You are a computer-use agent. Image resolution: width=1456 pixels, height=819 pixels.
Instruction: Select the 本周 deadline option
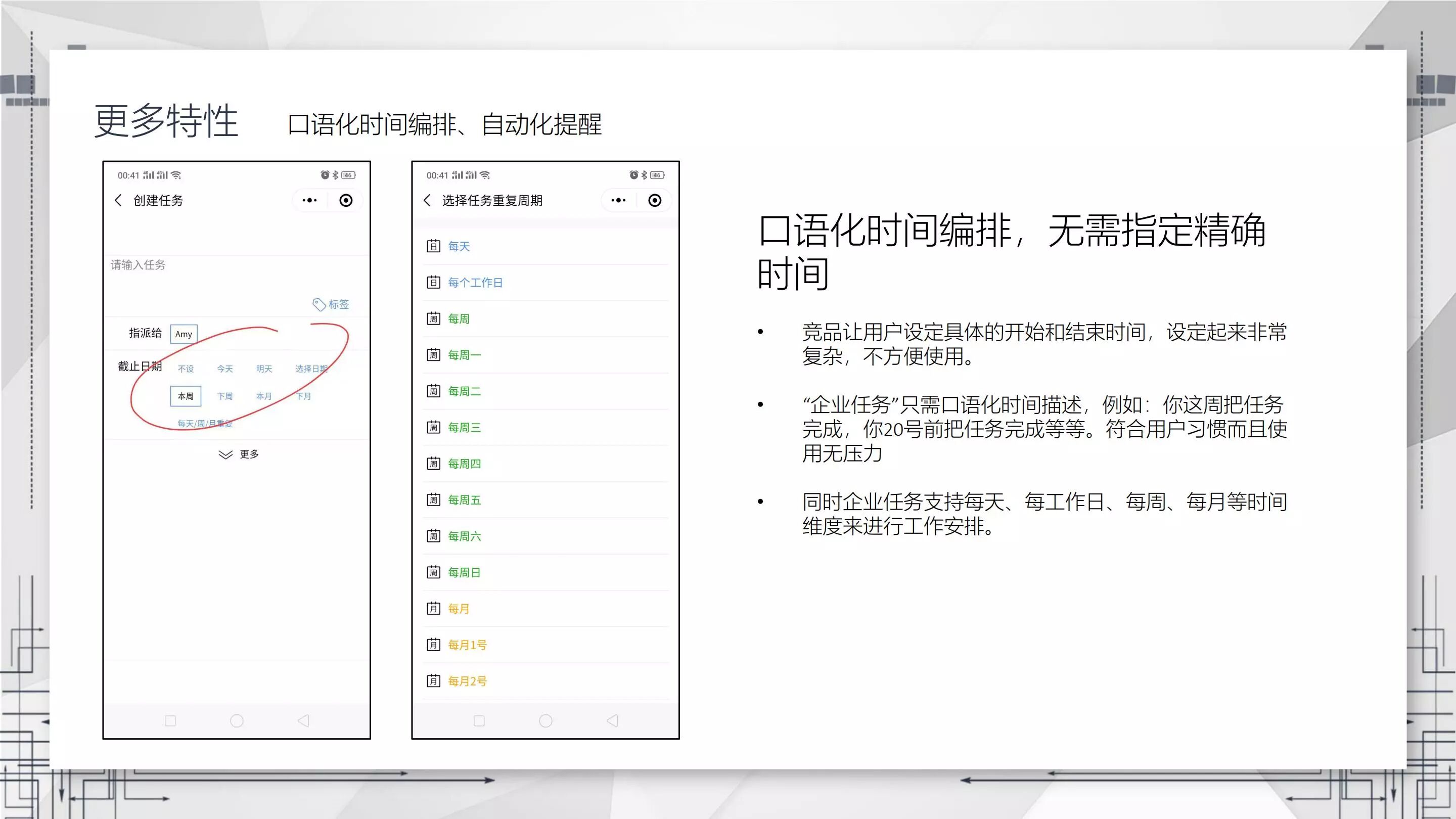click(x=186, y=396)
